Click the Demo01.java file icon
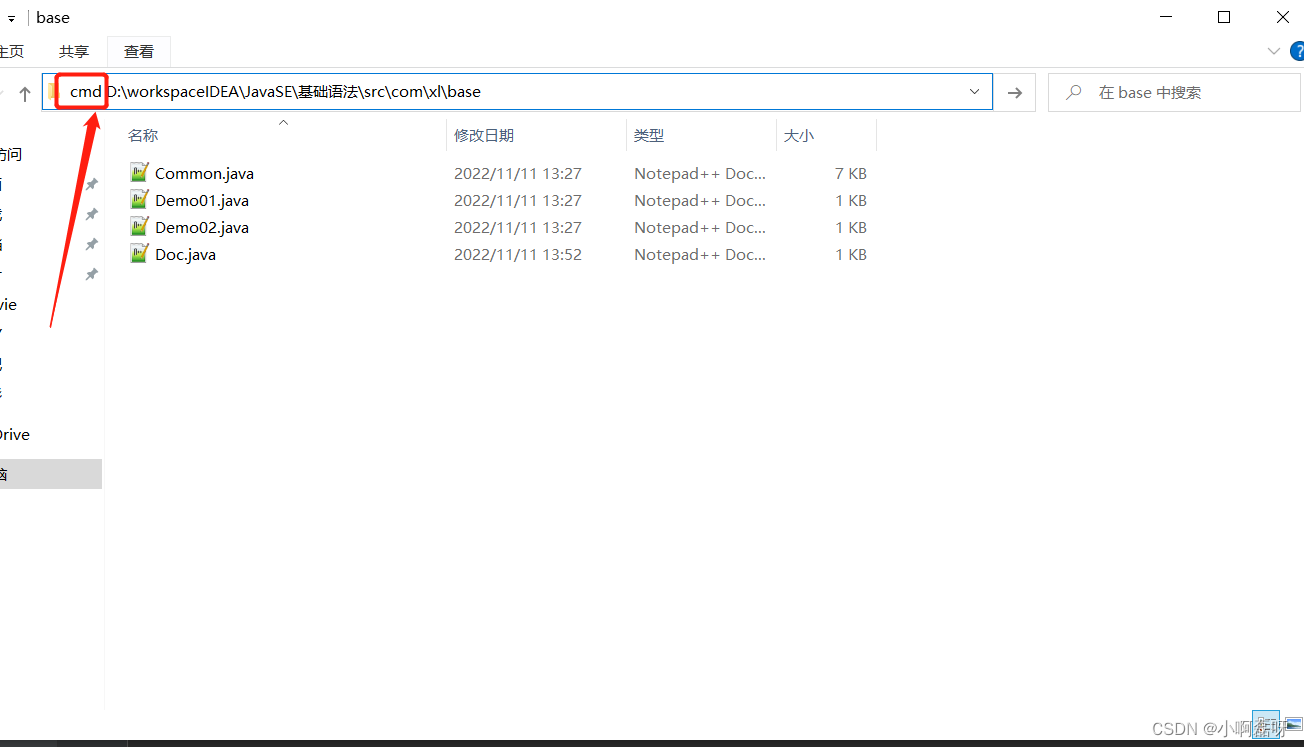This screenshot has width=1304, height=747. (x=139, y=200)
